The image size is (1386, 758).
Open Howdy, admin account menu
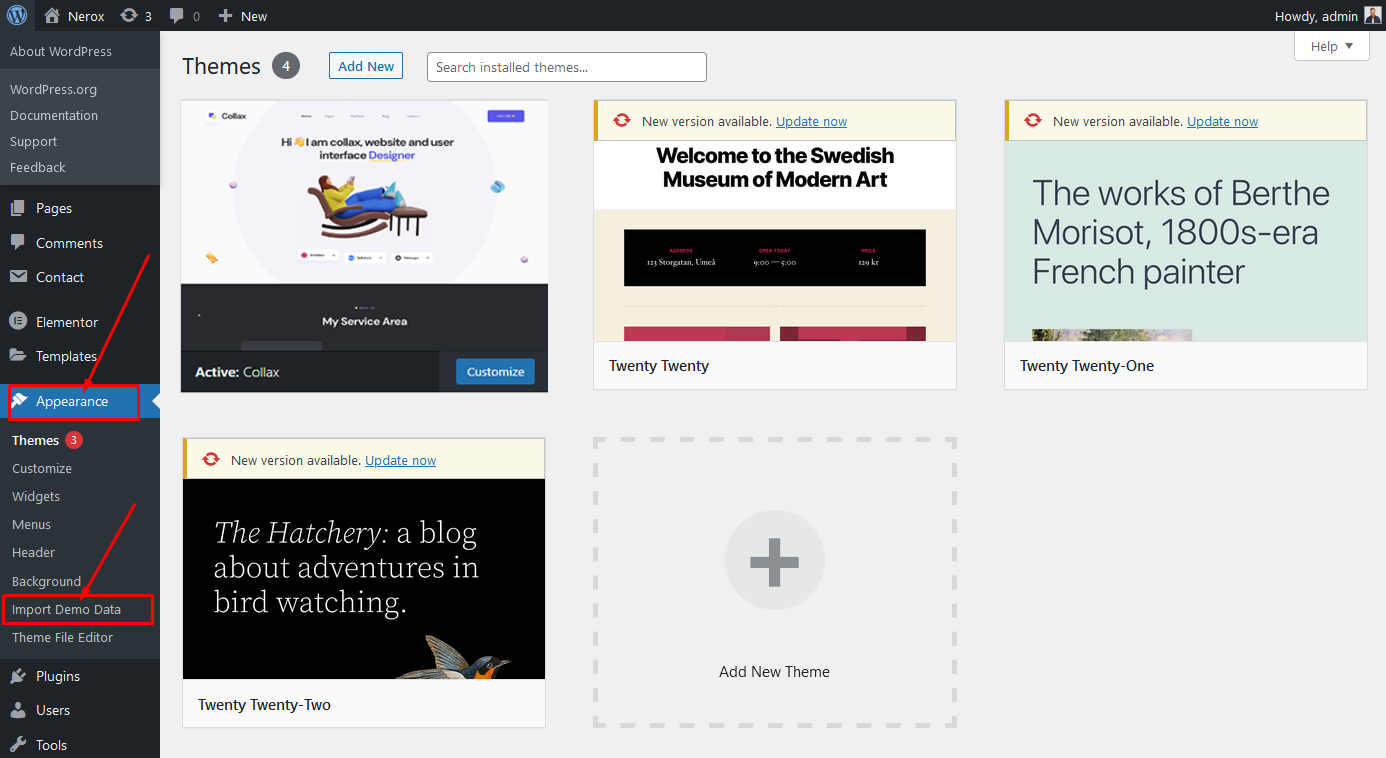[1328, 16]
